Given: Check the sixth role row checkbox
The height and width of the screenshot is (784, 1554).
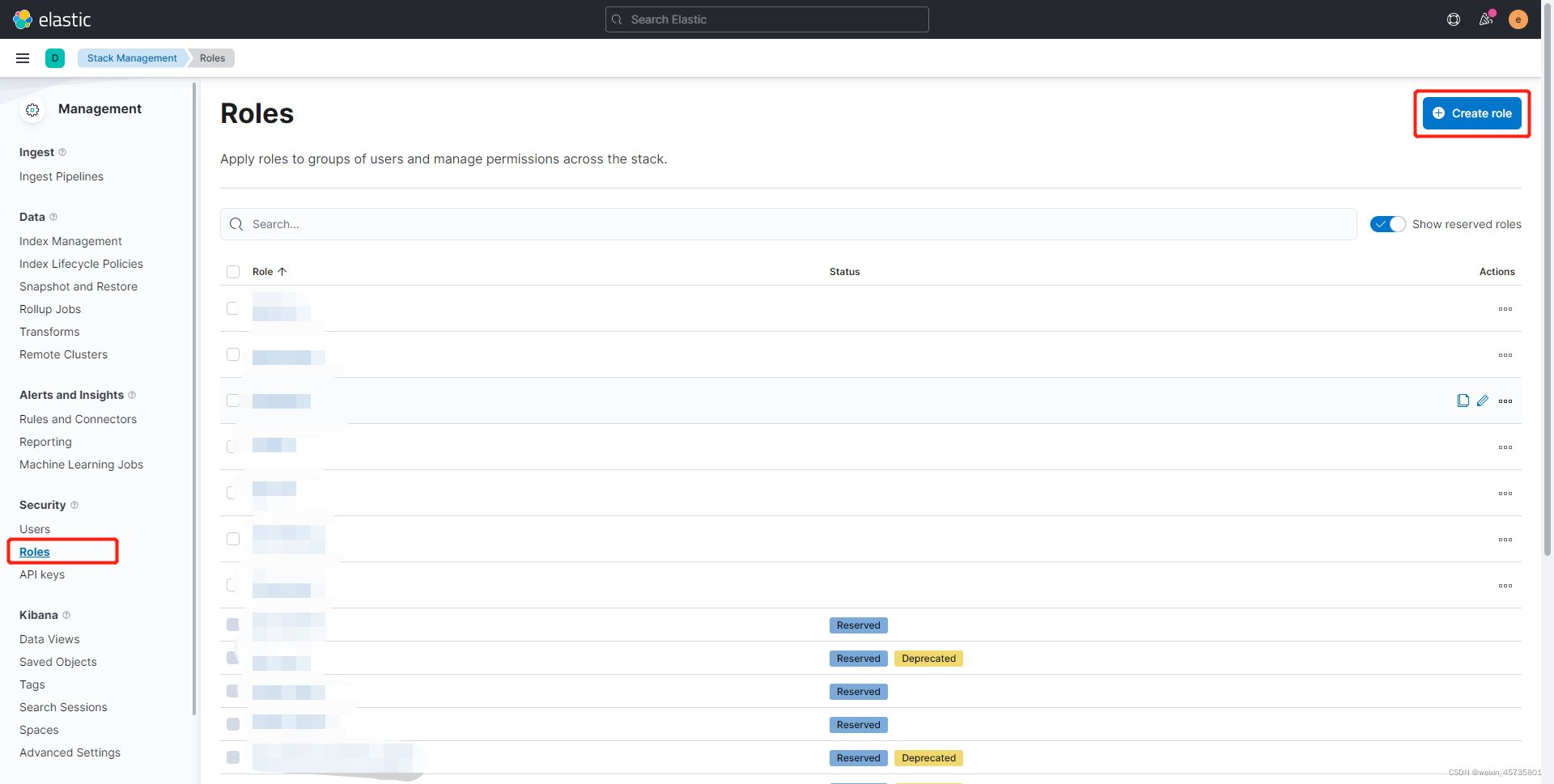Looking at the screenshot, I should pos(233,539).
